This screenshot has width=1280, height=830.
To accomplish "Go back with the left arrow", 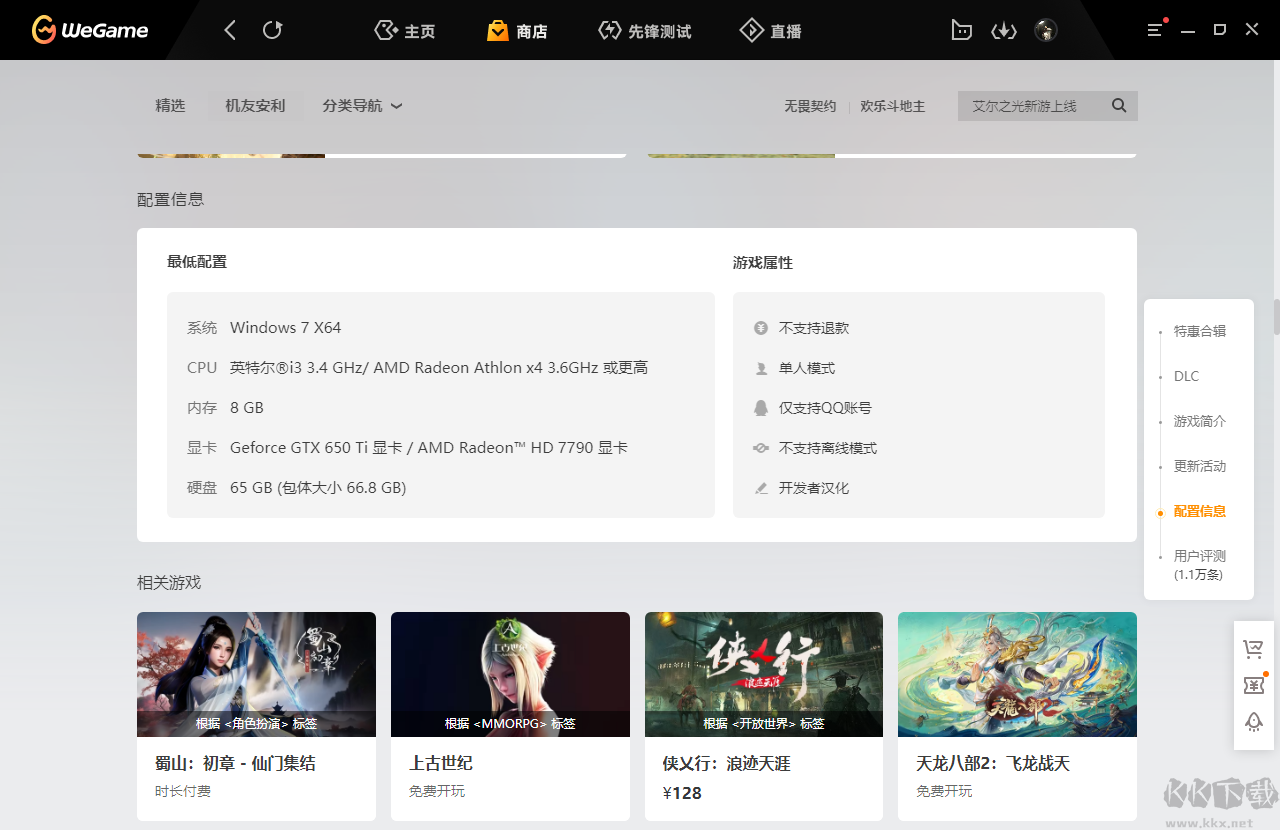I will (x=230, y=30).
